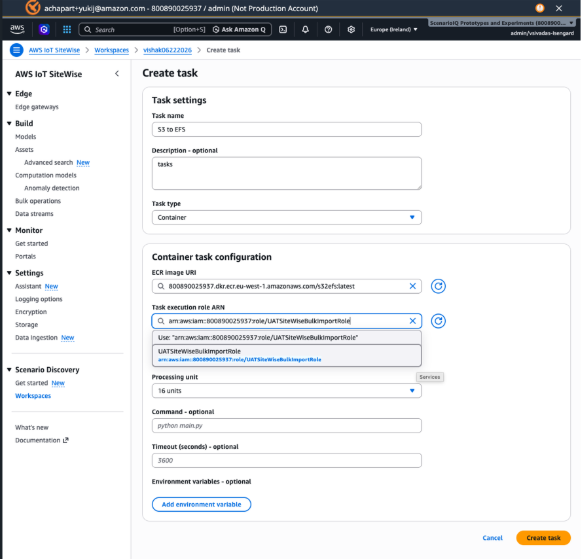Viewport: 582px width, 559px height.
Task: Open Workspaces in sidebar
Action: 33,396
